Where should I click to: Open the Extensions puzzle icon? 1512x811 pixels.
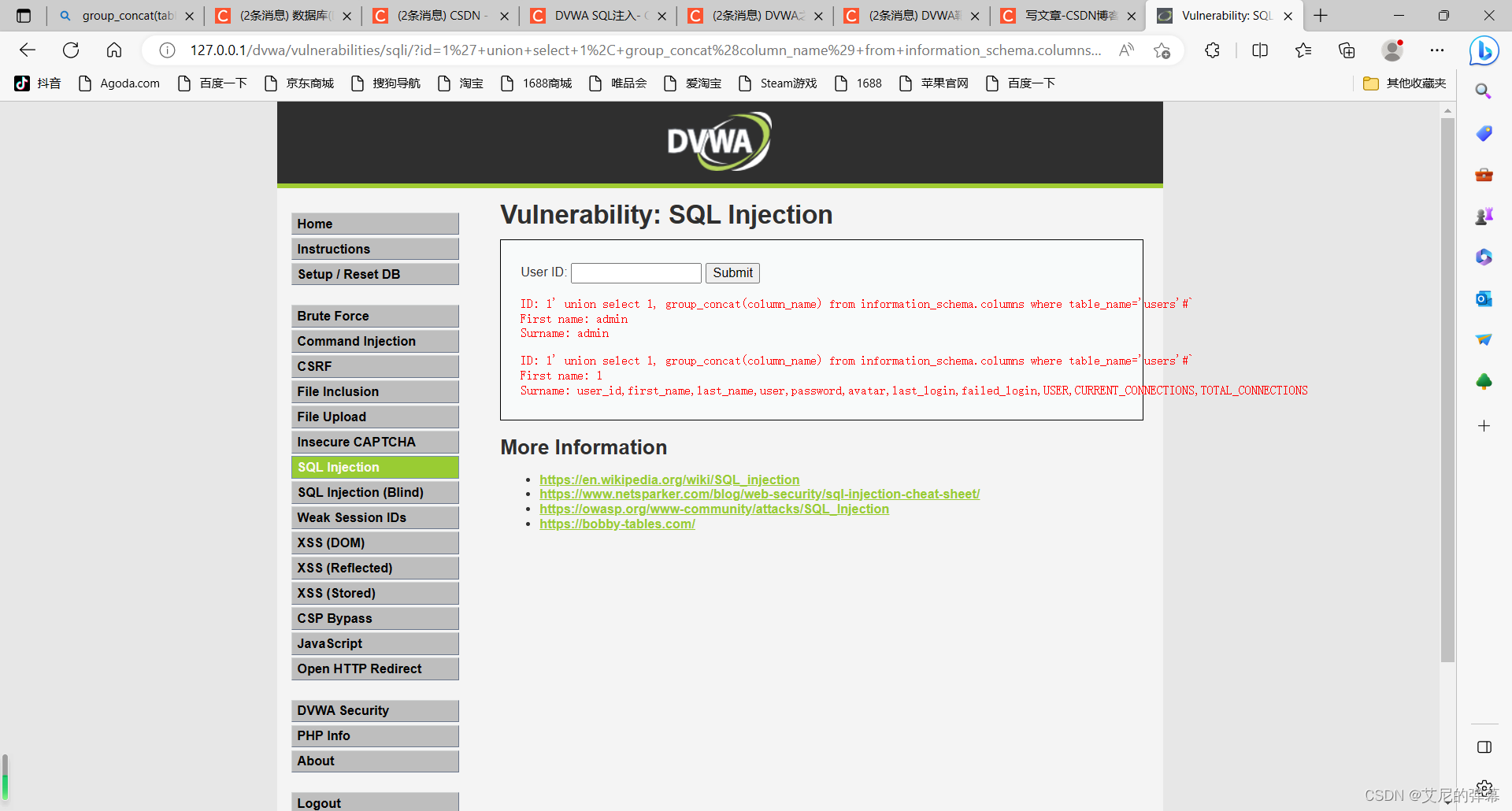1213,50
